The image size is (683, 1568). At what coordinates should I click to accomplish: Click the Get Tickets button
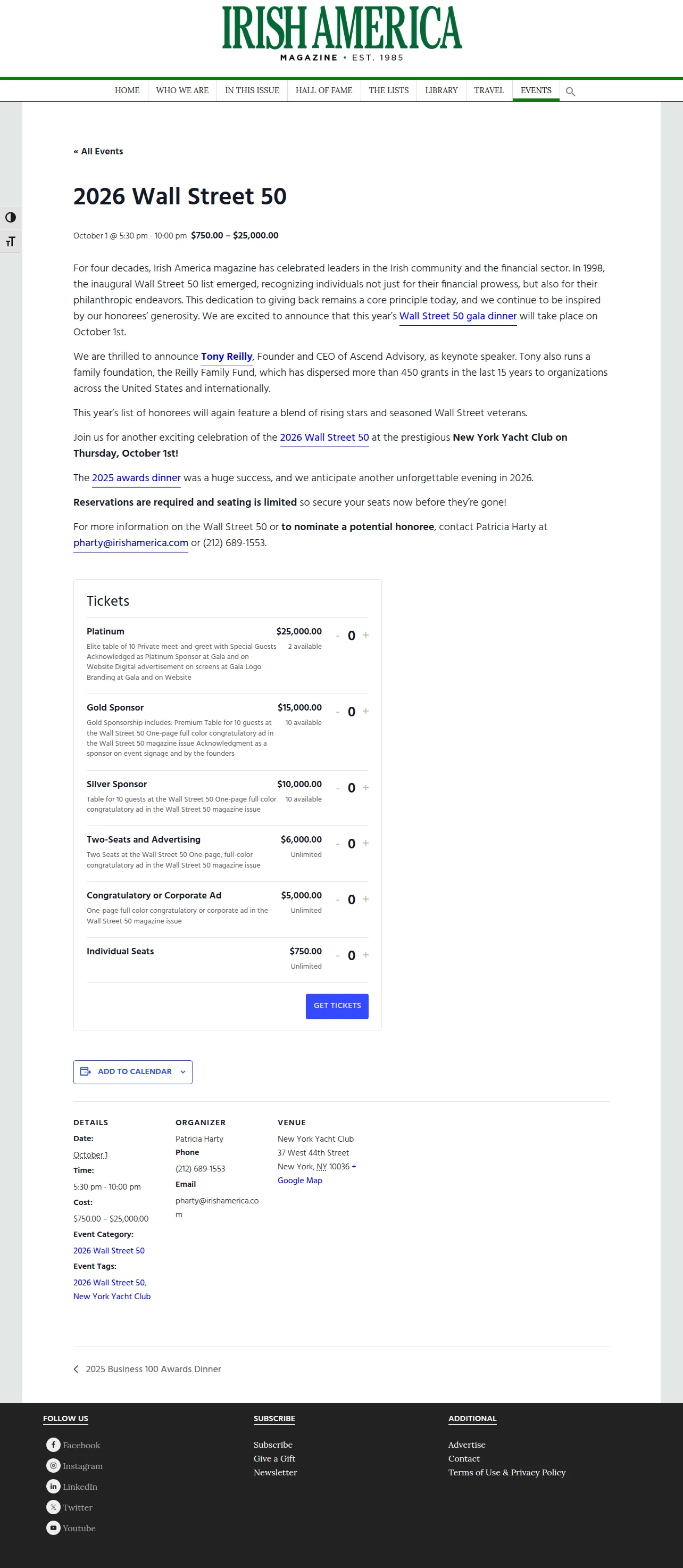337,1005
